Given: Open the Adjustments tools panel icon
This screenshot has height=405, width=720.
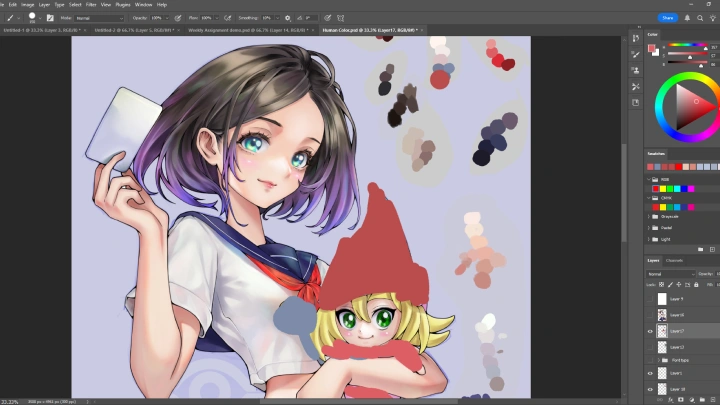Looking at the screenshot, I should click(636, 86).
